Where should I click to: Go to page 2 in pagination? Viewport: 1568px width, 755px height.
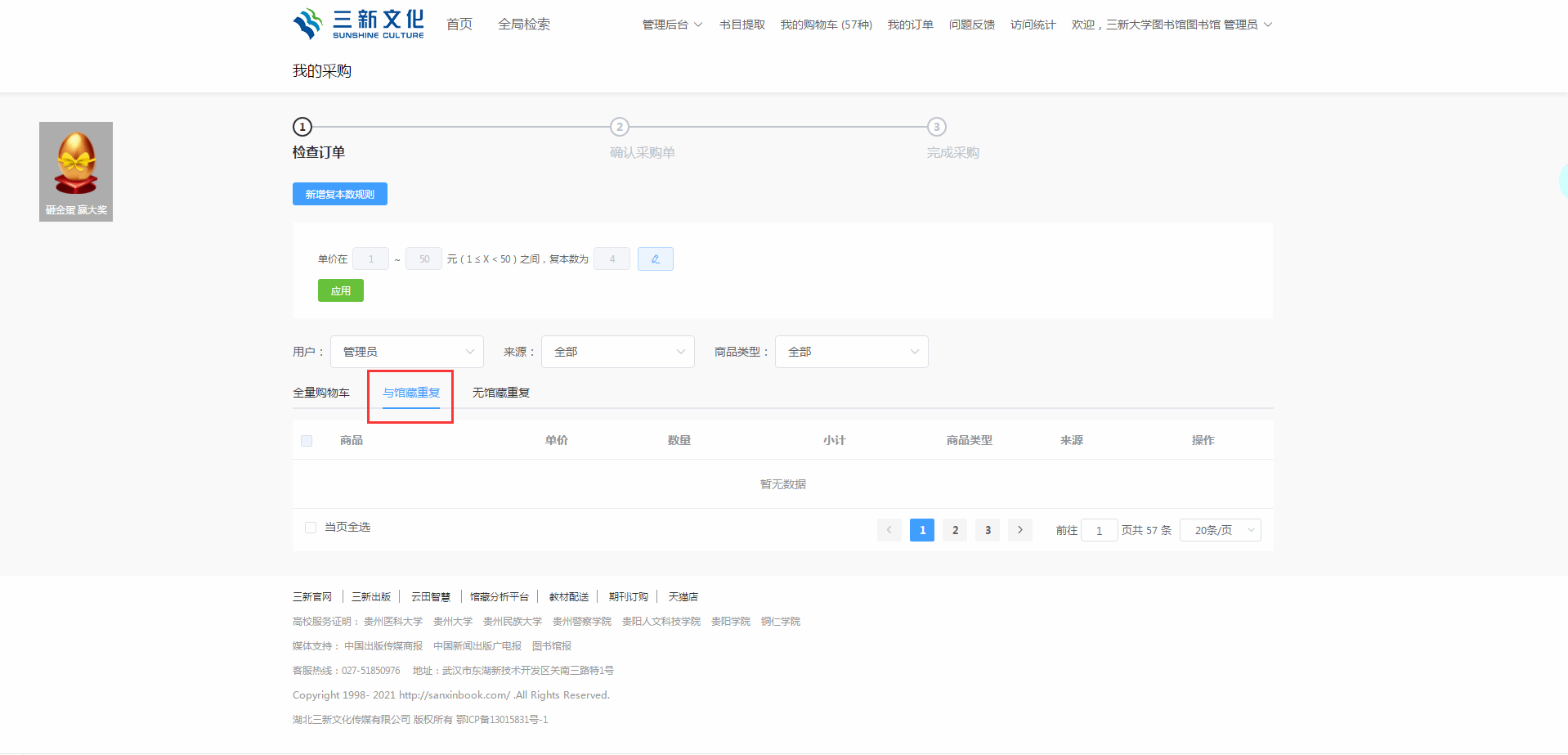pyautogui.click(x=955, y=530)
